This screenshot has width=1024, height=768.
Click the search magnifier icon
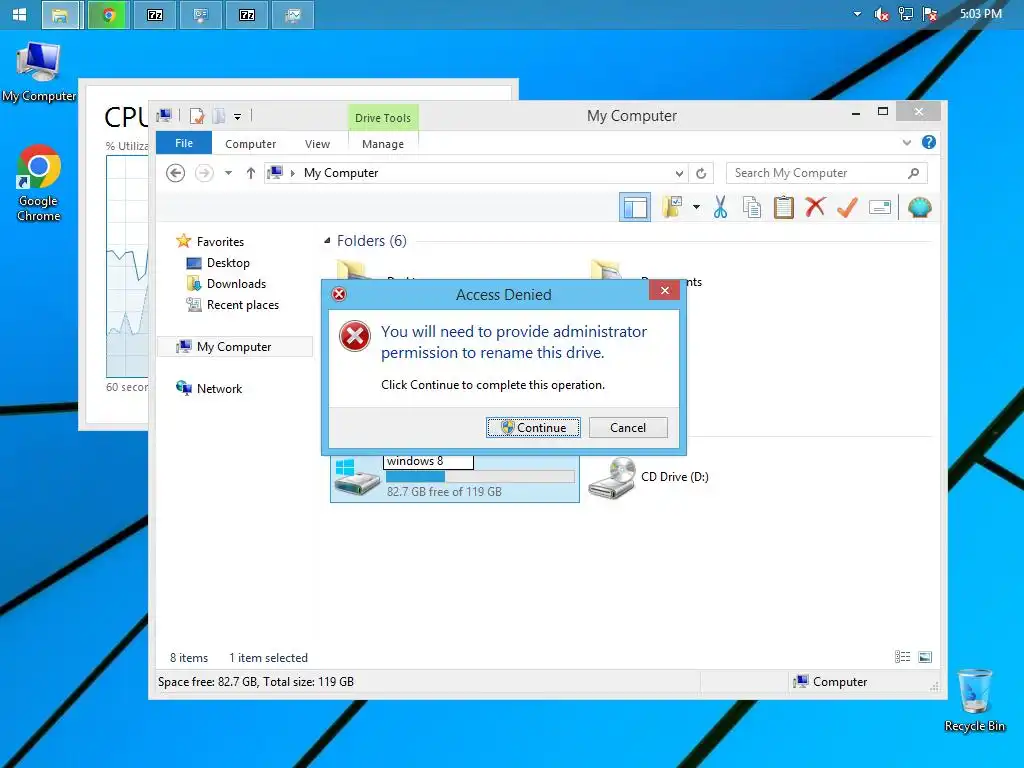tap(914, 173)
